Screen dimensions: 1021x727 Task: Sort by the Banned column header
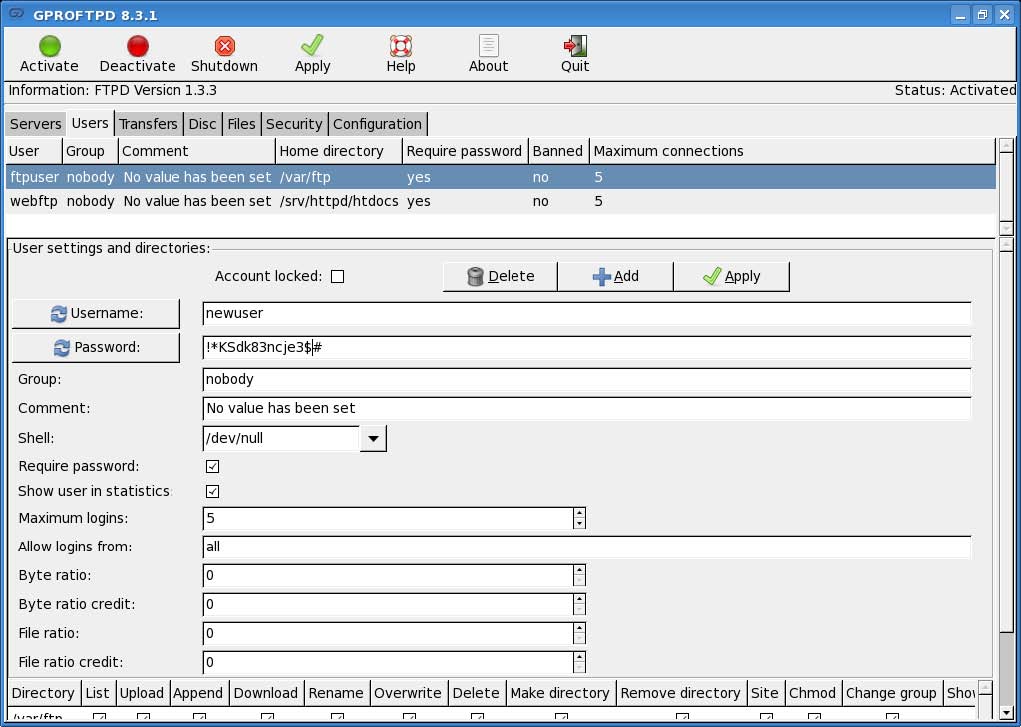click(559, 151)
